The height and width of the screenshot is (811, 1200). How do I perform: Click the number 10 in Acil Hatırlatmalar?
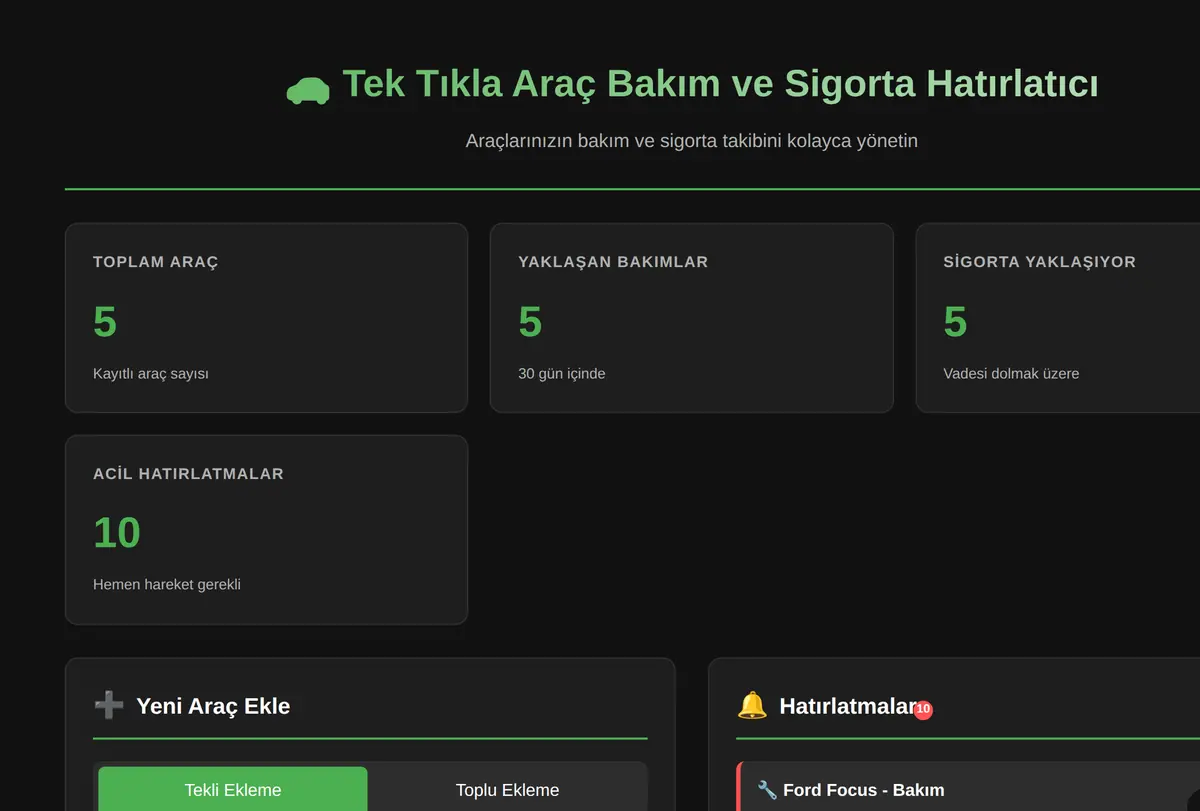(x=117, y=533)
